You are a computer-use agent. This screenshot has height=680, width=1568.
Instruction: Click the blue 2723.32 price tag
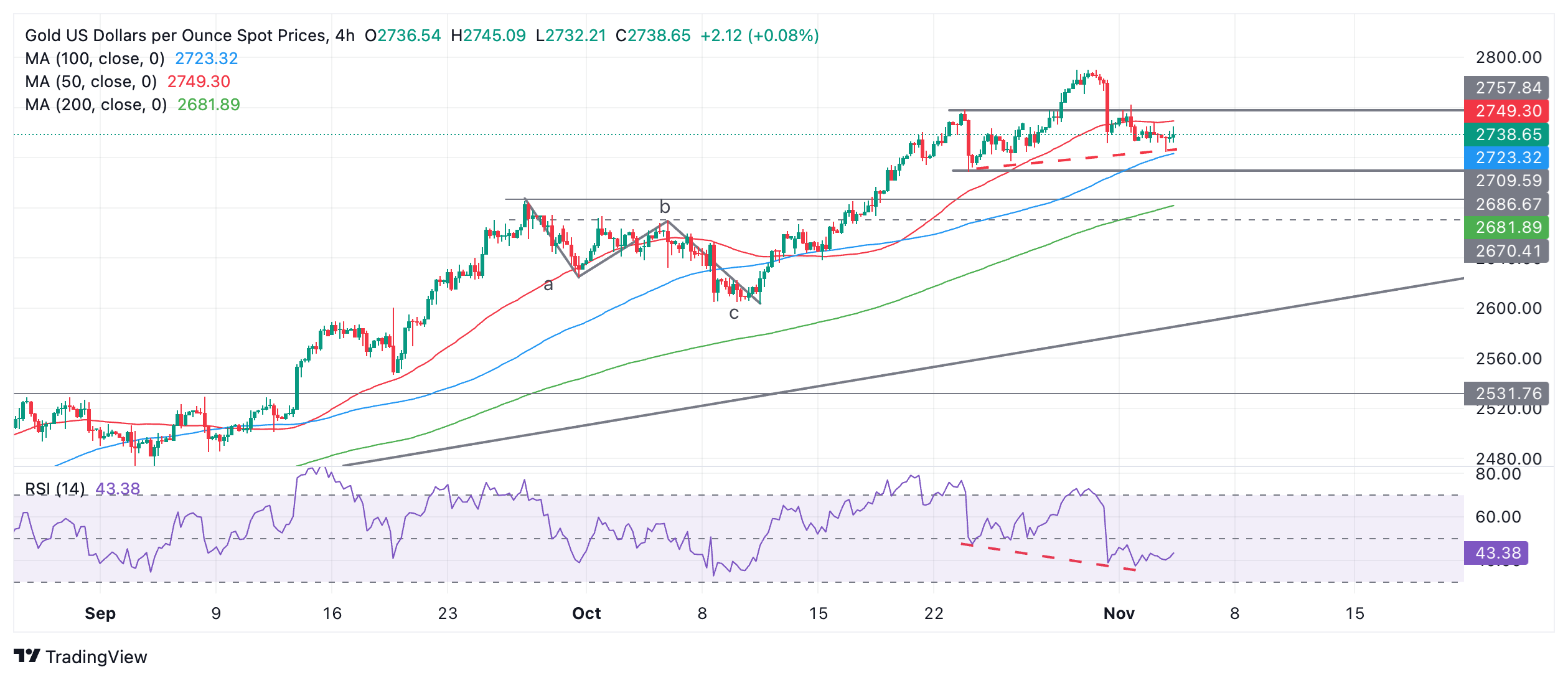(1508, 158)
